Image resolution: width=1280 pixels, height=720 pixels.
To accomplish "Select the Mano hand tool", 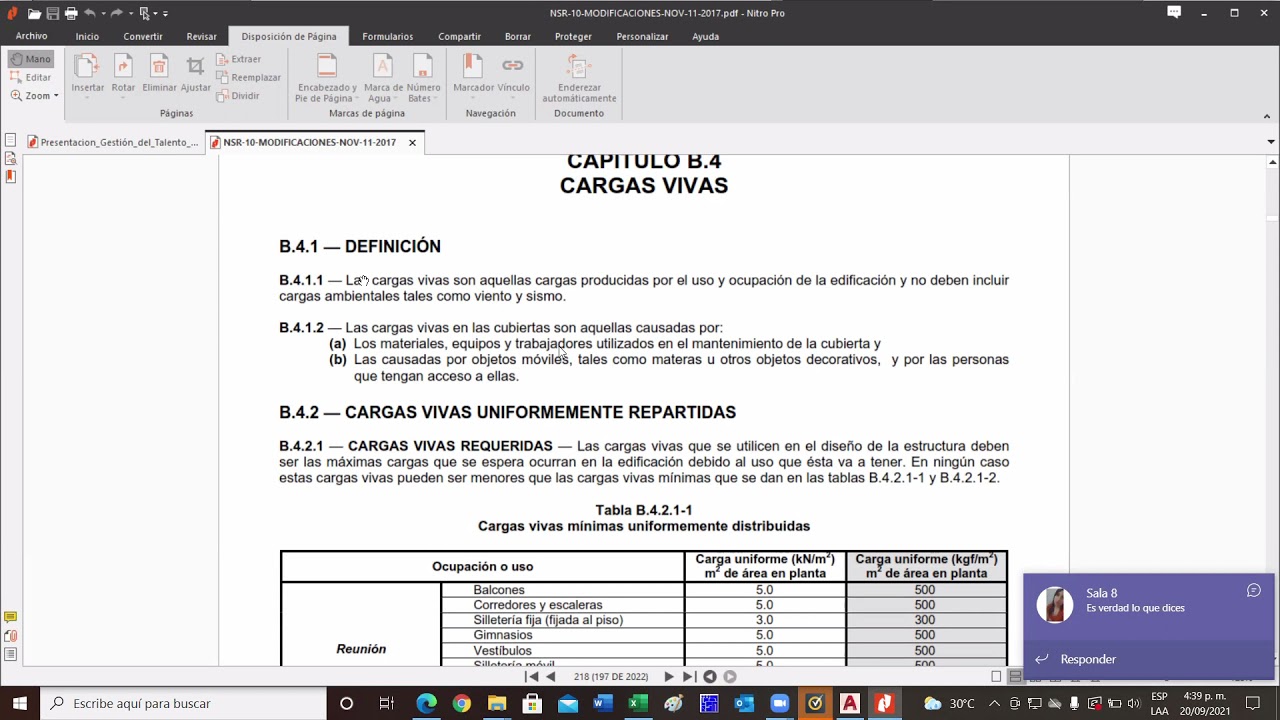I will [31, 59].
